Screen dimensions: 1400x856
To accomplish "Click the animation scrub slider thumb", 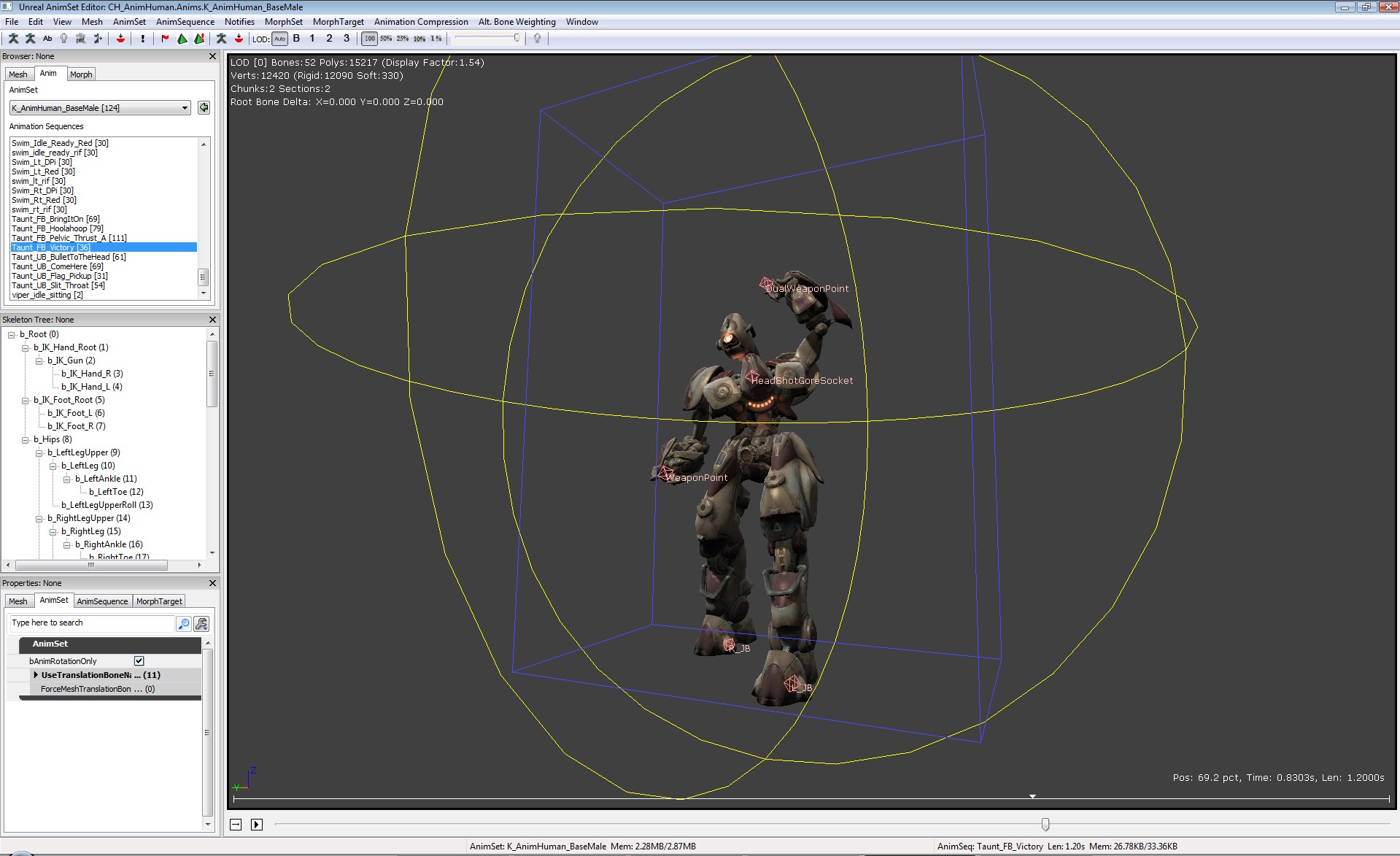I will [1045, 825].
